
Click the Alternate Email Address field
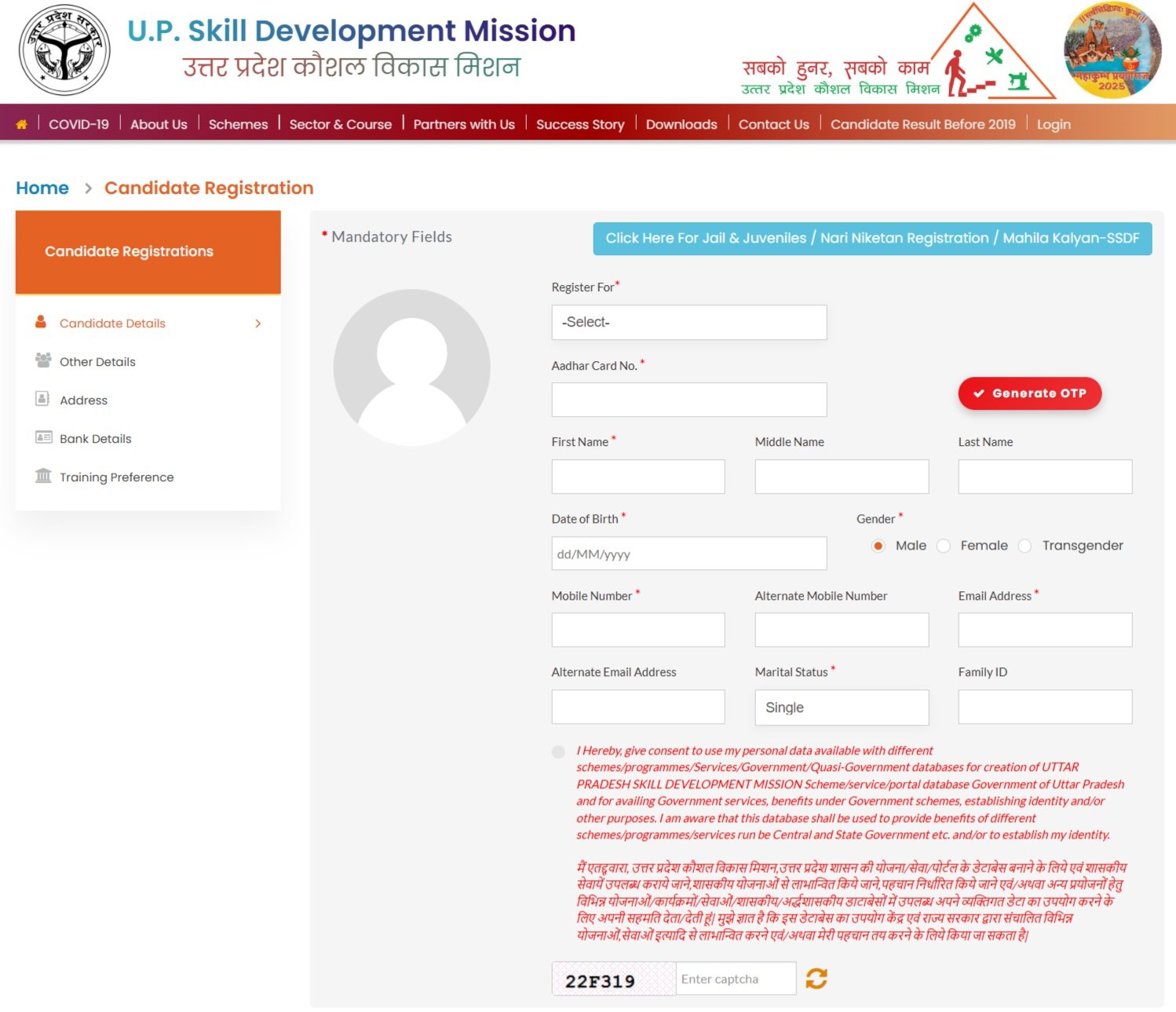pyautogui.click(x=638, y=707)
